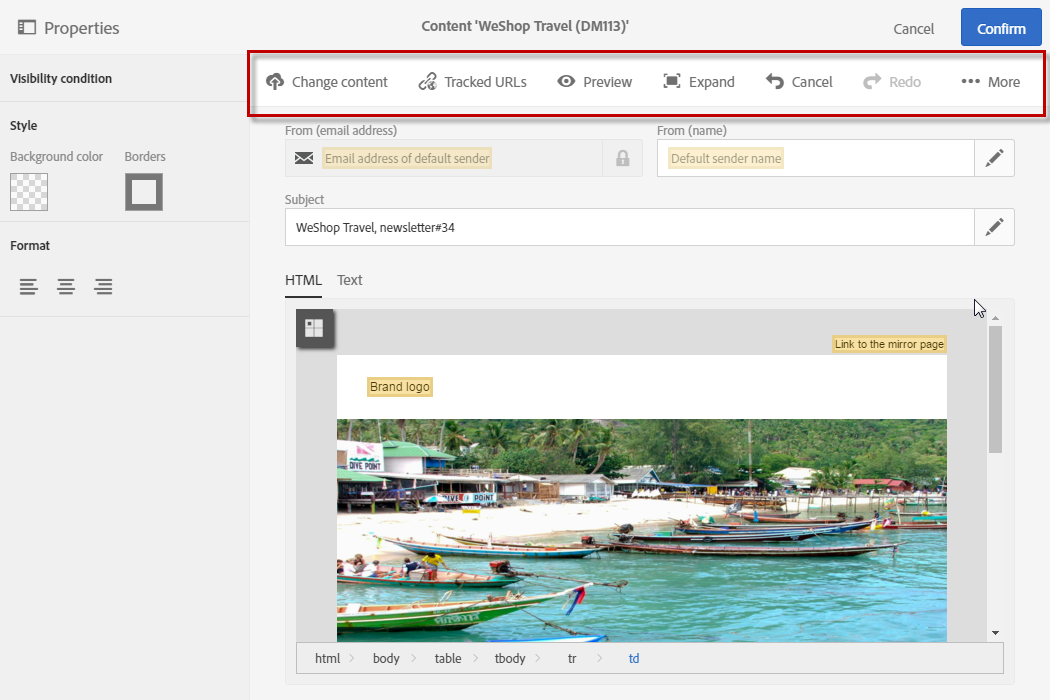Align text right in Format section
The height and width of the screenshot is (700, 1050).
click(x=103, y=288)
